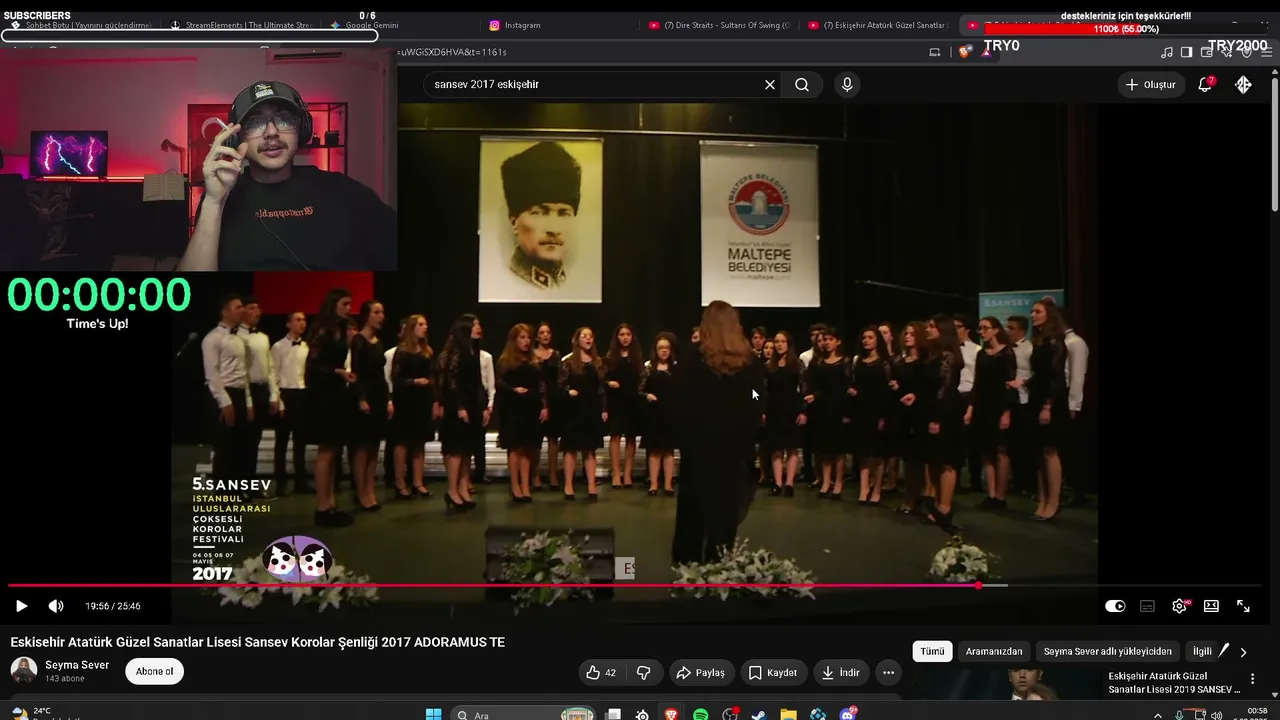1280x720 pixels.
Task: Open suggested Eskişehir 2019 SANSEV video title
Action: coord(1174,683)
